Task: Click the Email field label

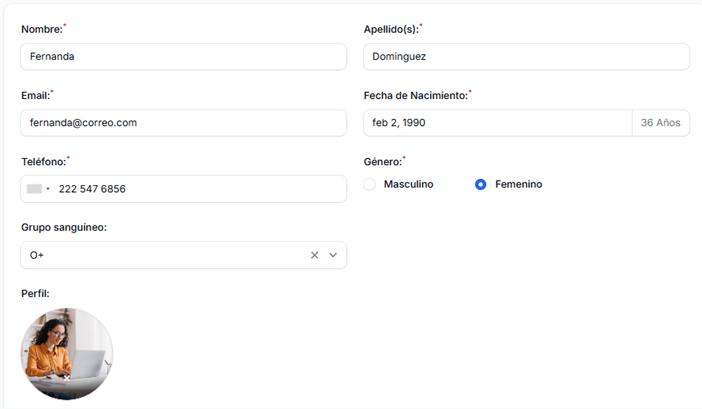Action: tap(35, 95)
